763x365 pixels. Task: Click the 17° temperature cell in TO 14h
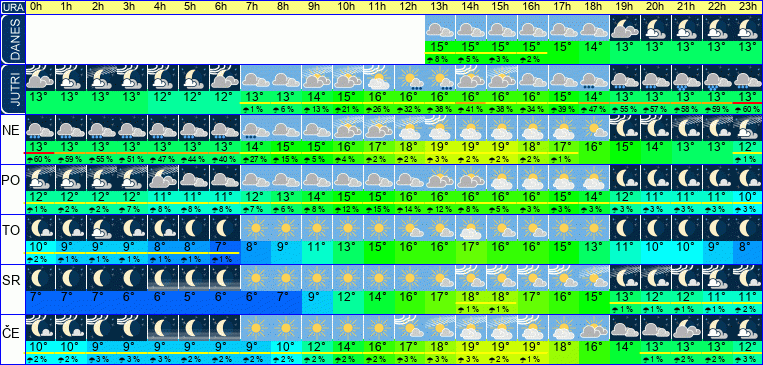click(x=471, y=246)
